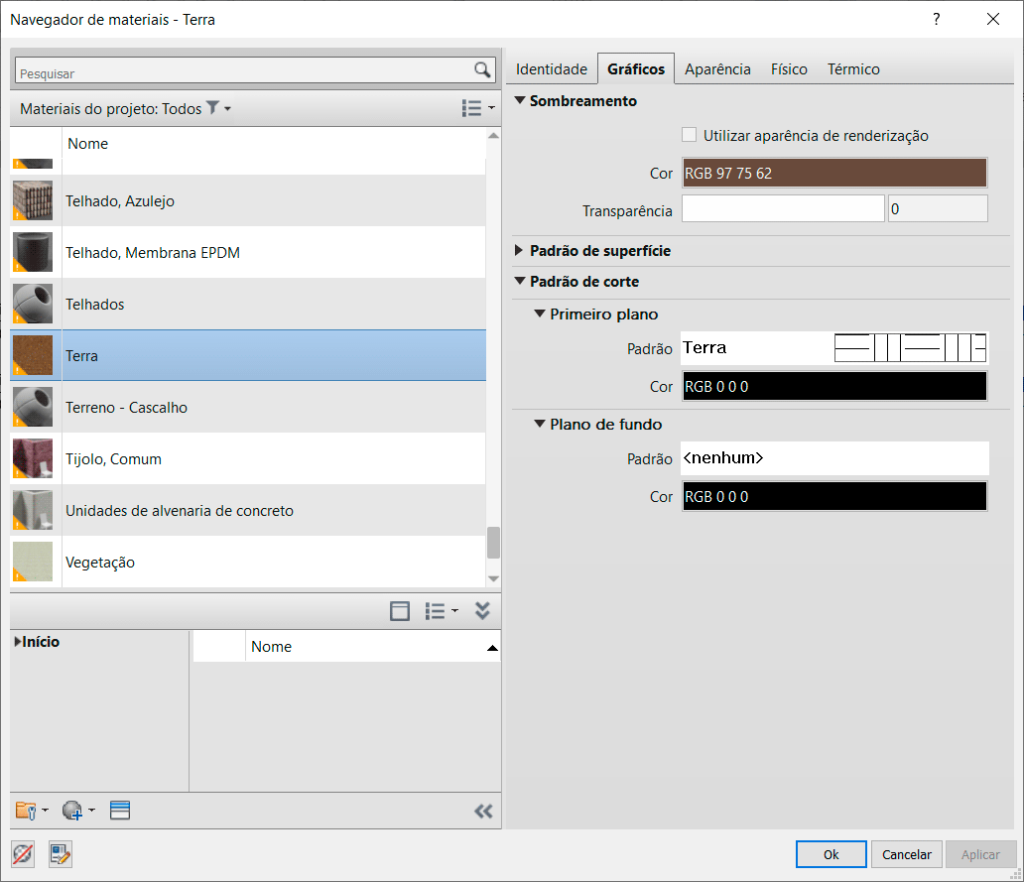Open the asset browser icon
The image size is (1024, 882).
[120, 811]
